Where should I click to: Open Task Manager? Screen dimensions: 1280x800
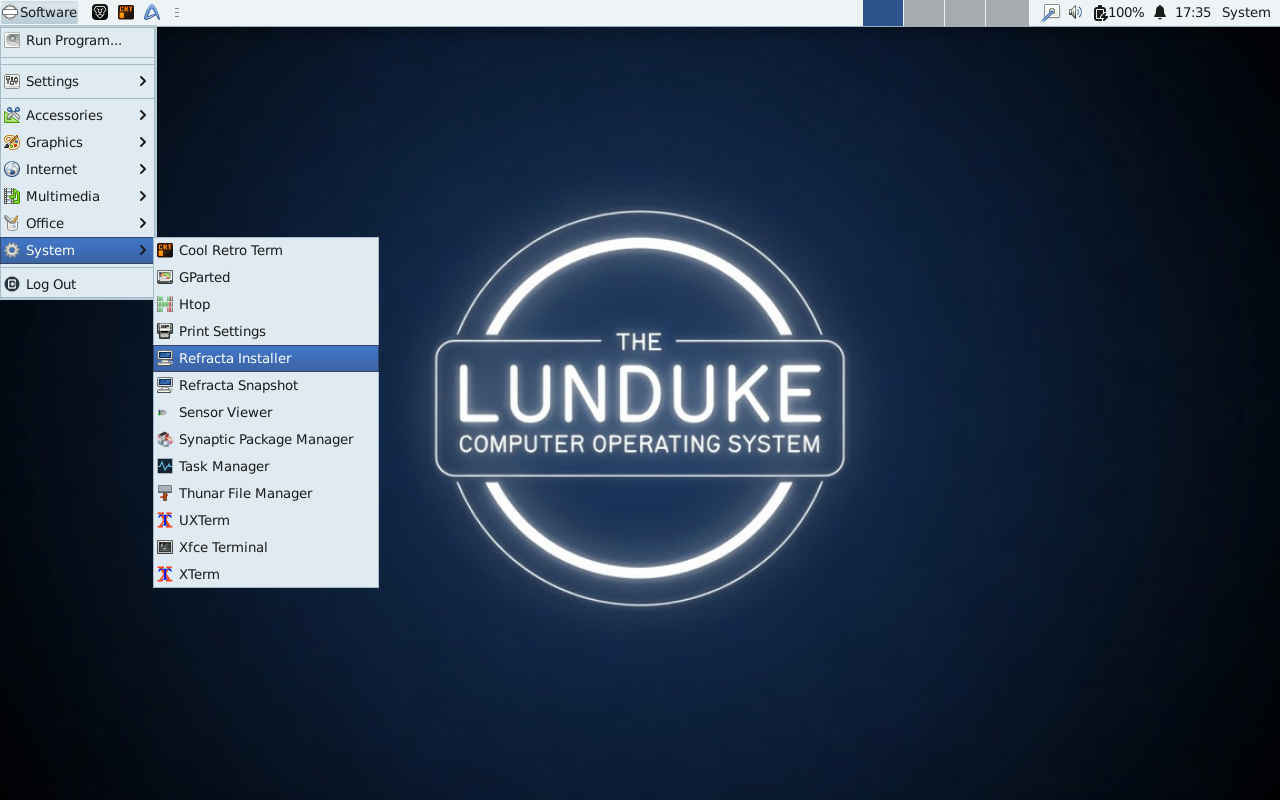pos(266,466)
